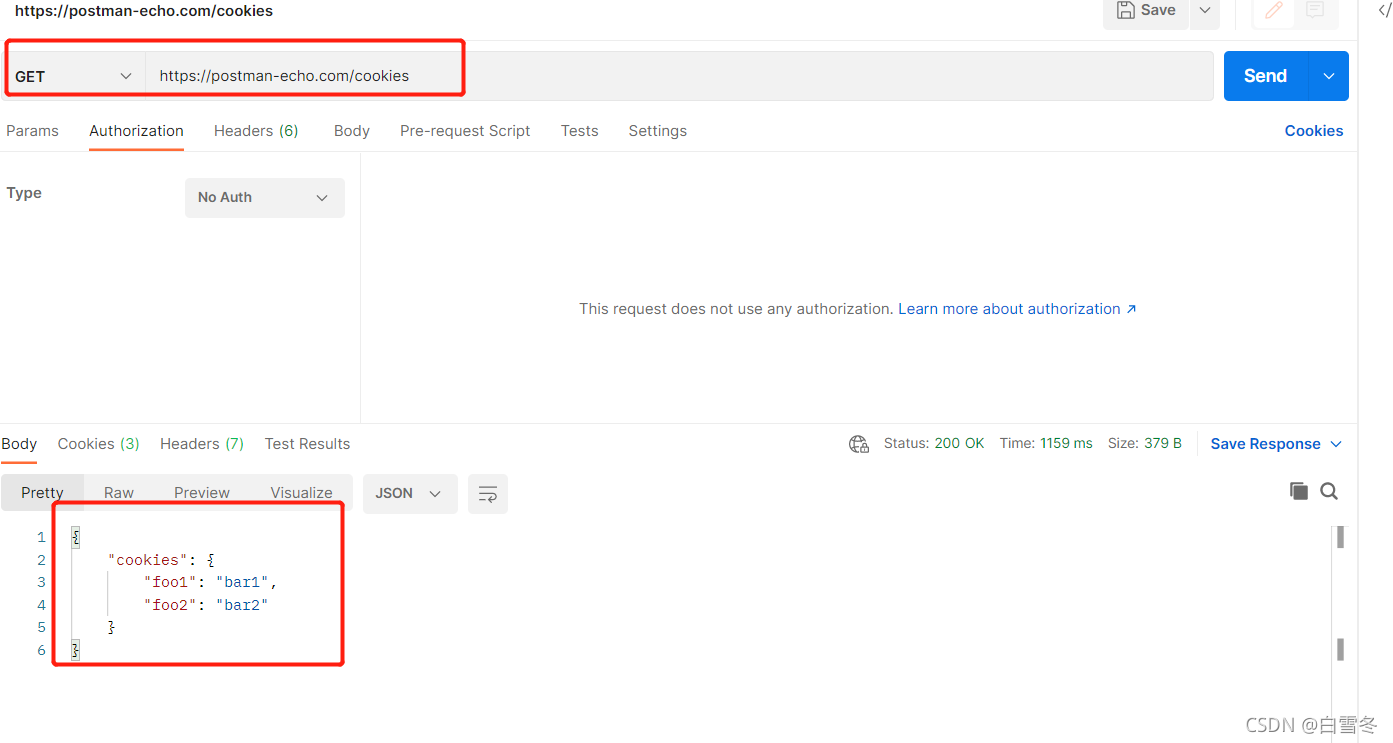Image resolution: width=1393 pixels, height=743 pixels.
Task: Click the "cookies" key in response
Action: (147, 560)
